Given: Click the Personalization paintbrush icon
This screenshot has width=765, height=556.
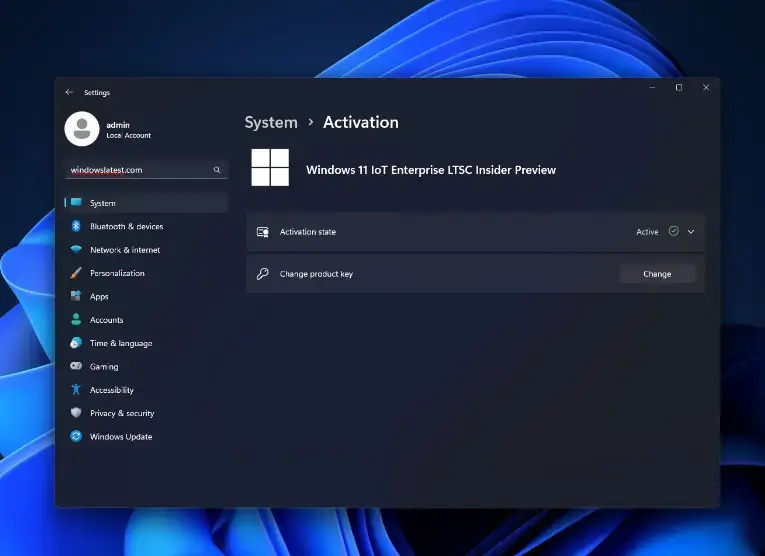Looking at the screenshot, I should tap(76, 273).
